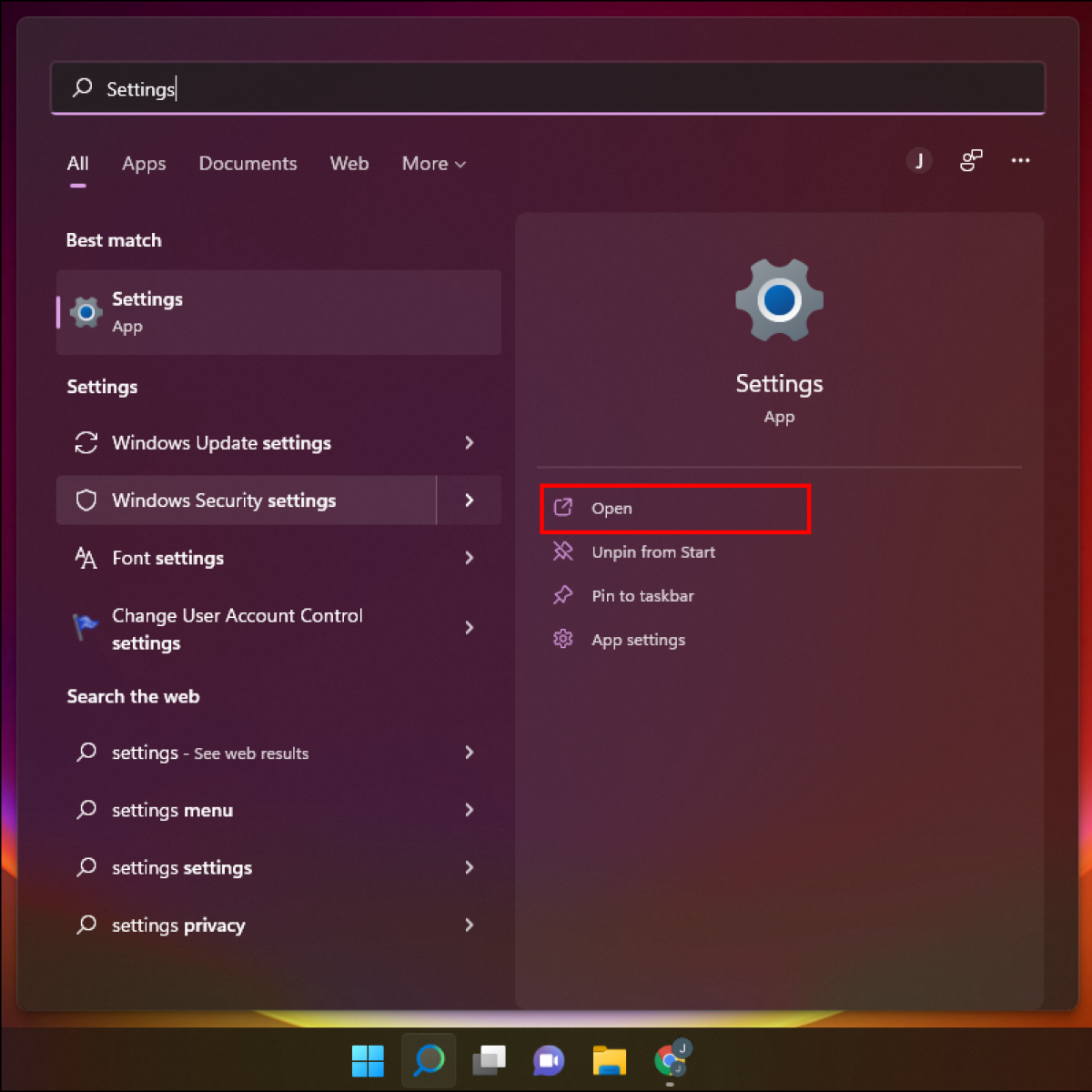This screenshot has height=1092, width=1092.
Task: Click the user profile avatar labeled J
Action: (x=919, y=160)
